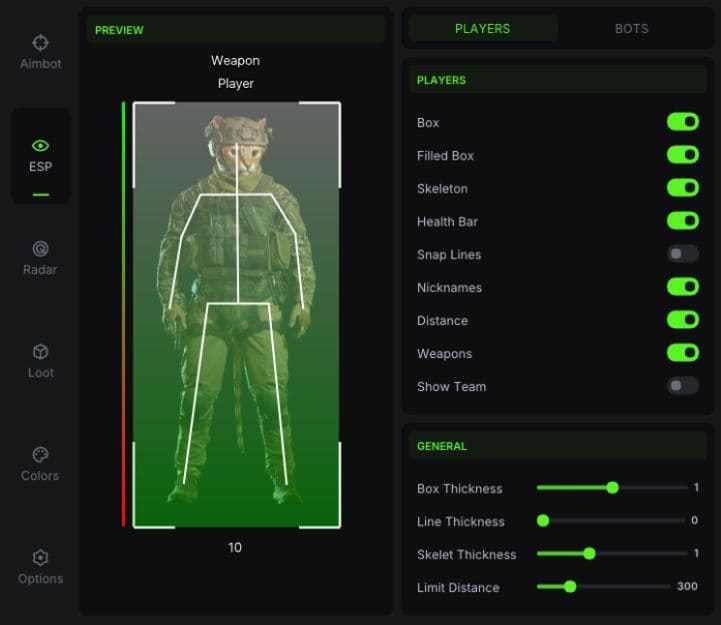Image resolution: width=721 pixels, height=625 pixels.
Task: Switch to the Bots tab
Action: 631,29
